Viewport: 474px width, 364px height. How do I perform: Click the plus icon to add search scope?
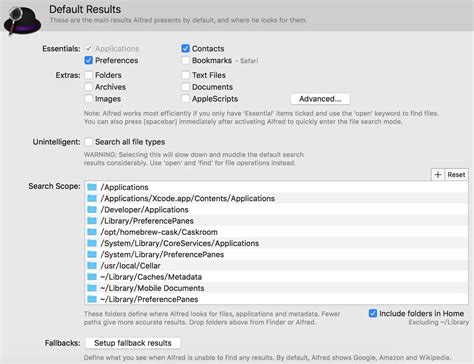click(438, 175)
